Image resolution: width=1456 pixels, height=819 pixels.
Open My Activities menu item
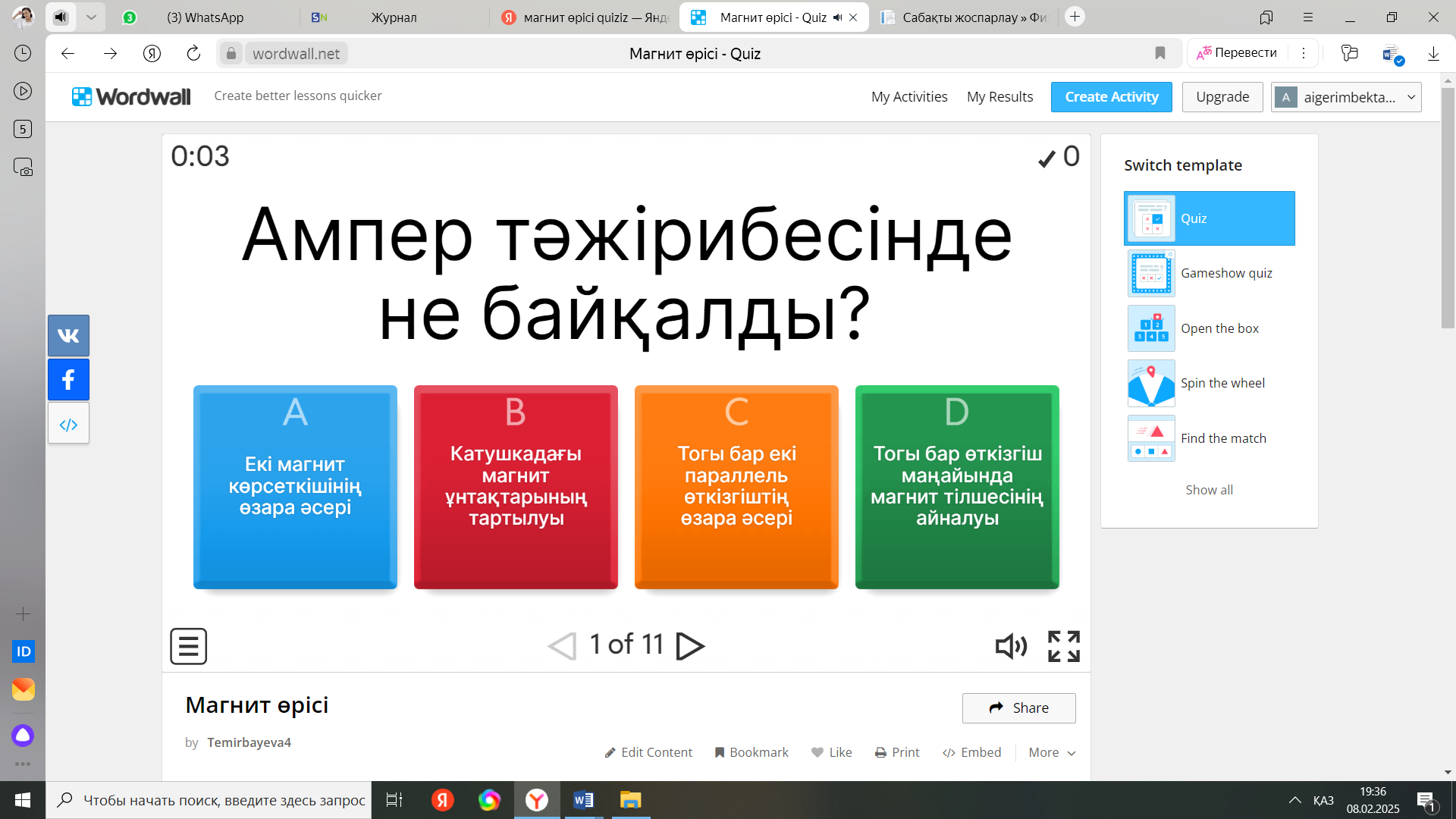tap(908, 97)
